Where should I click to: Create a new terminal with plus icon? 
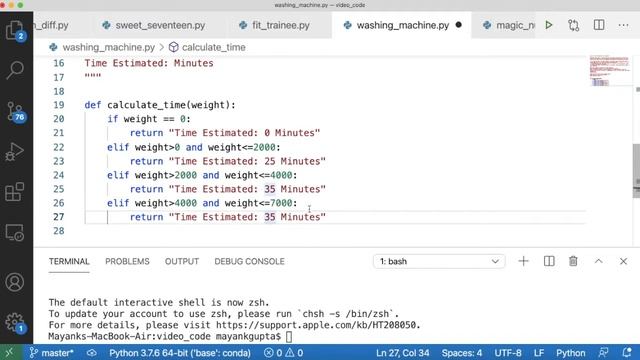coord(523,261)
